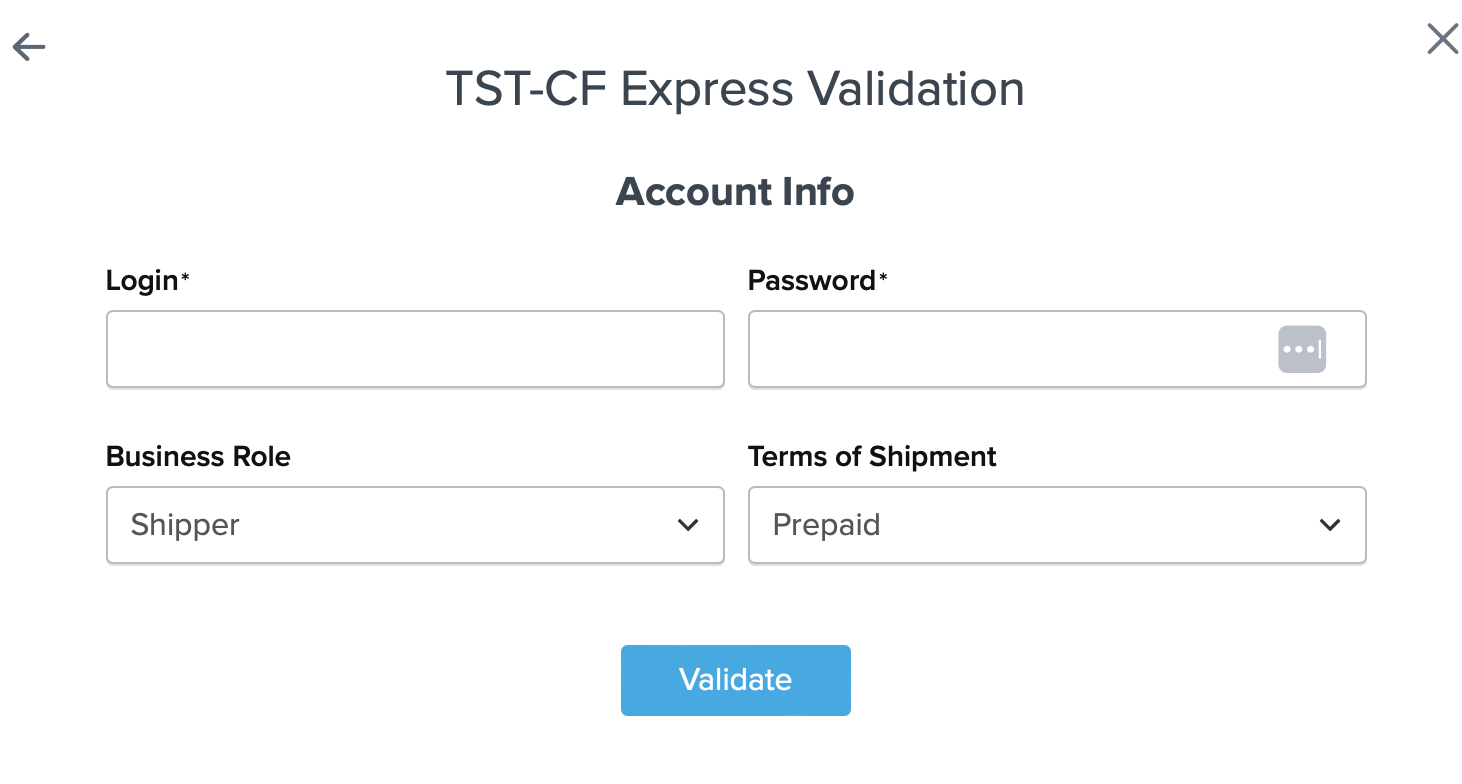Click the chevron arrow beside Prepaid
Screen dimensions: 1462x784
coord(1329,525)
